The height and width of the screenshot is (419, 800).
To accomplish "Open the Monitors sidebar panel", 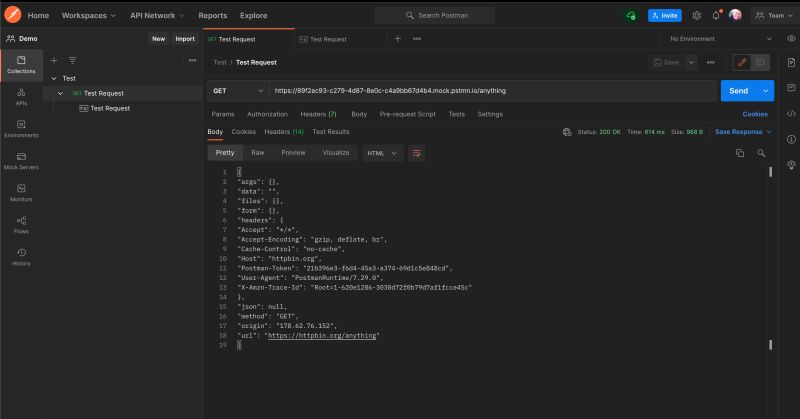I will point(21,193).
